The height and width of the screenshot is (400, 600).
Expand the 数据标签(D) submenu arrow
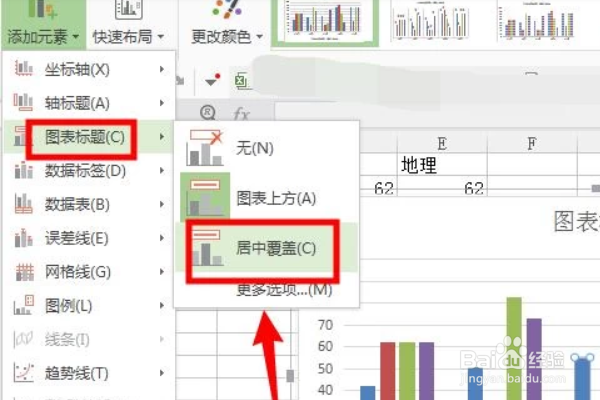(162, 170)
